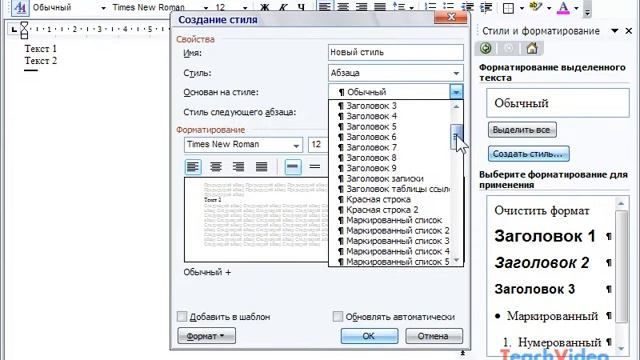
Task: Check 'Добавить в шаблон' checkbox
Action: coord(182,316)
